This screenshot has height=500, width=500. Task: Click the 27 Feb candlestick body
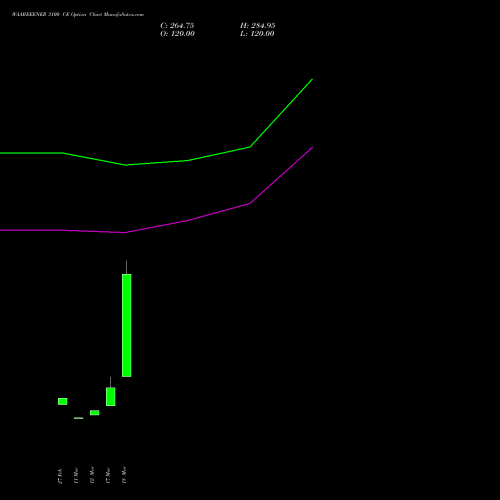[x=63, y=401]
